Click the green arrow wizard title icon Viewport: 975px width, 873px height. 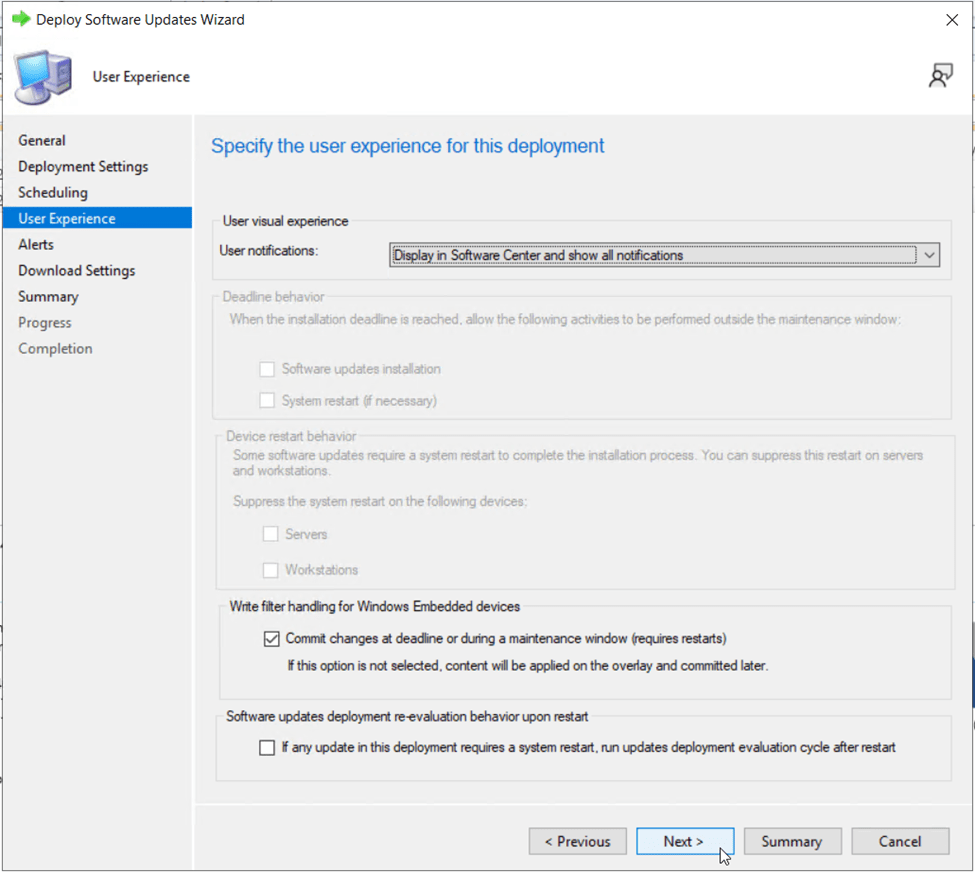(20, 19)
